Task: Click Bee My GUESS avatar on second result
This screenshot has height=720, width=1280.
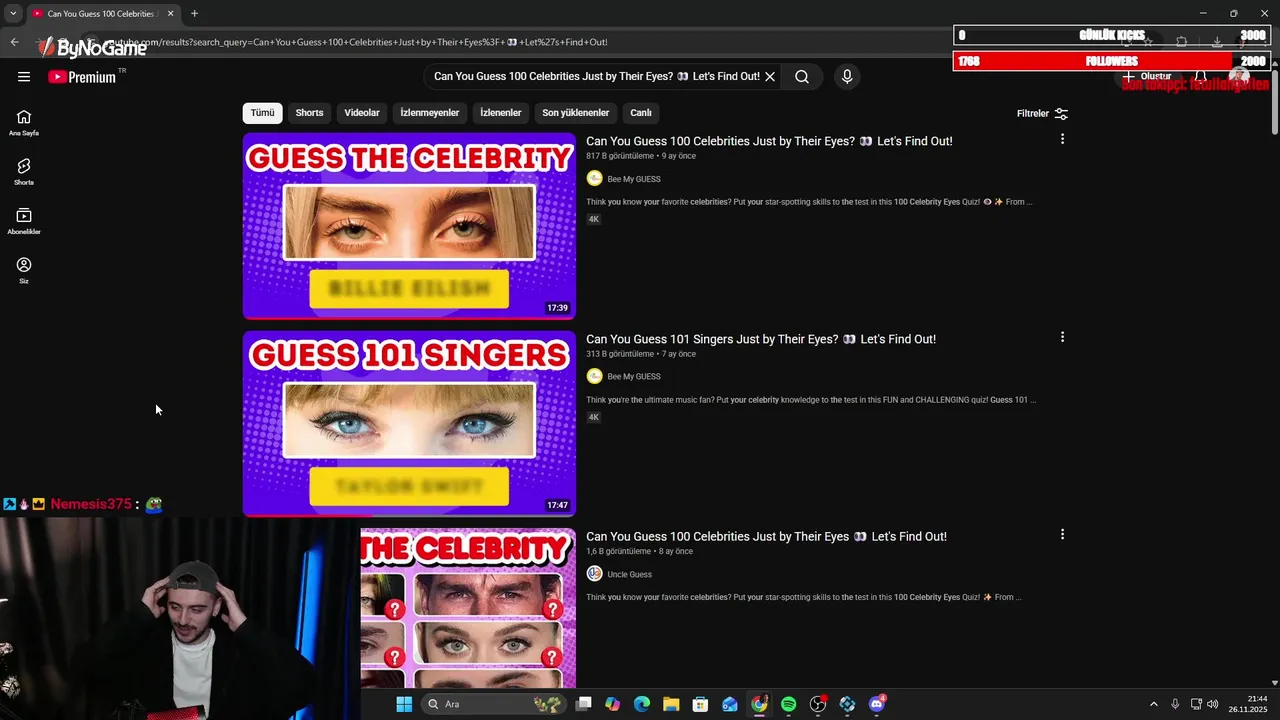Action: click(594, 376)
